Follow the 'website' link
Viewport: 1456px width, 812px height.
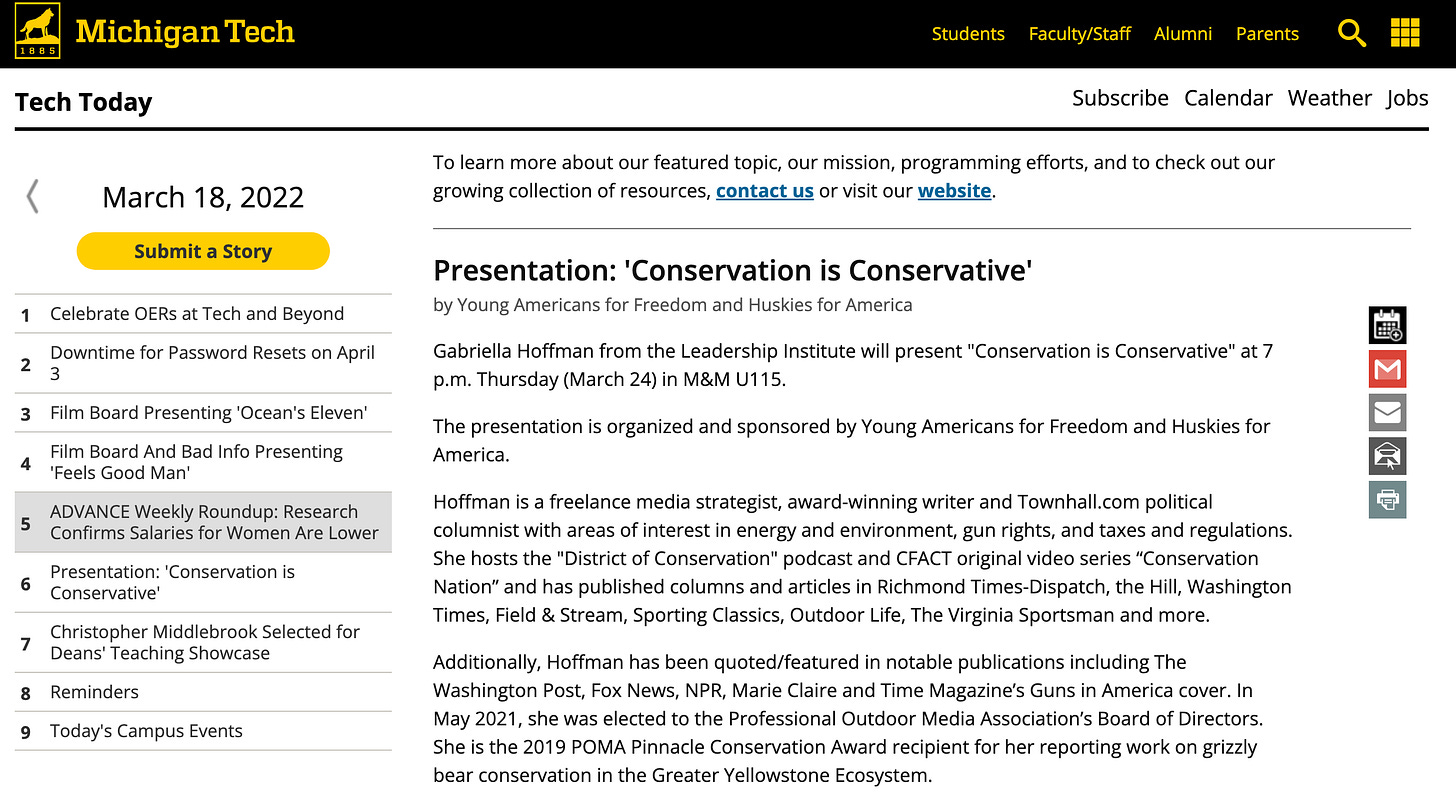(x=955, y=190)
